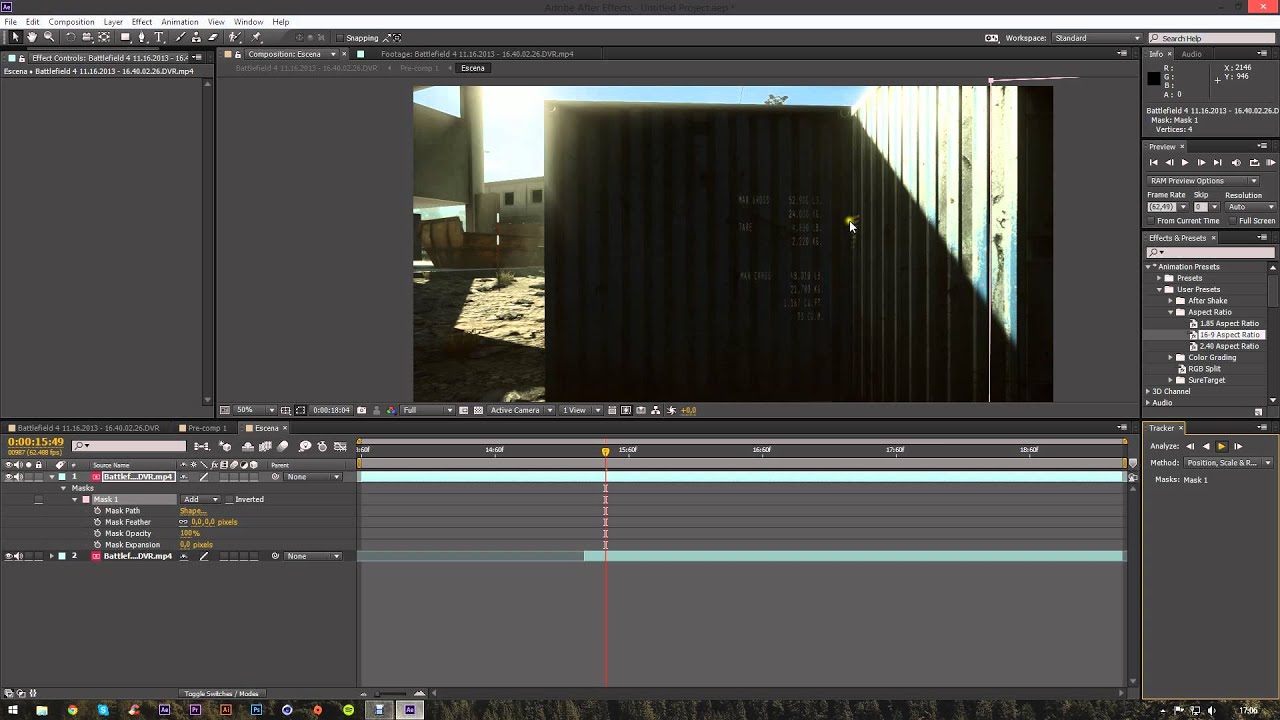The image size is (1280, 720).
Task: Expand the Color Grading presets folder
Action: point(1170,358)
